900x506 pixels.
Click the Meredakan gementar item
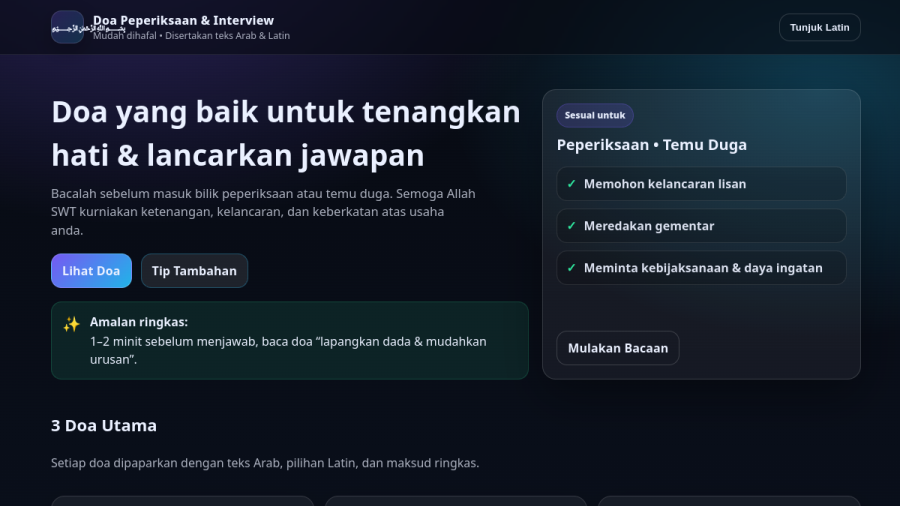[x=701, y=226]
